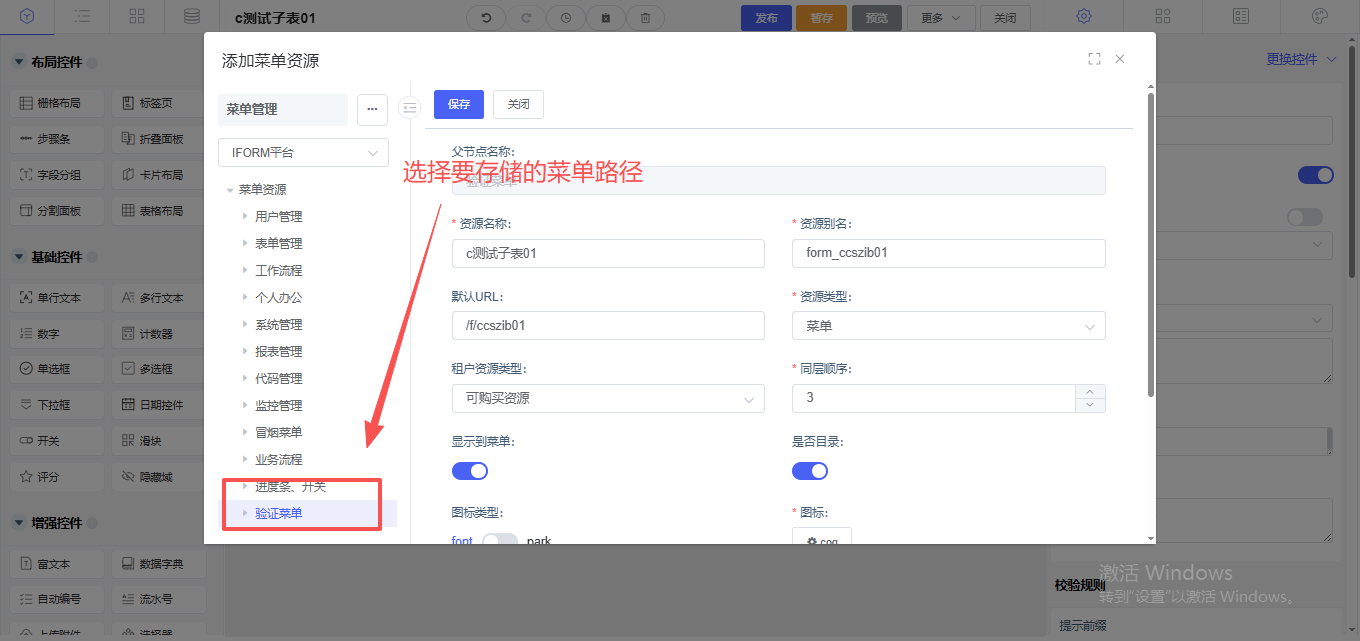Image resolution: width=1360 pixels, height=641 pixels.
Task: Expand the 用户管理 tree node arrow
Action: click(245, 216)
